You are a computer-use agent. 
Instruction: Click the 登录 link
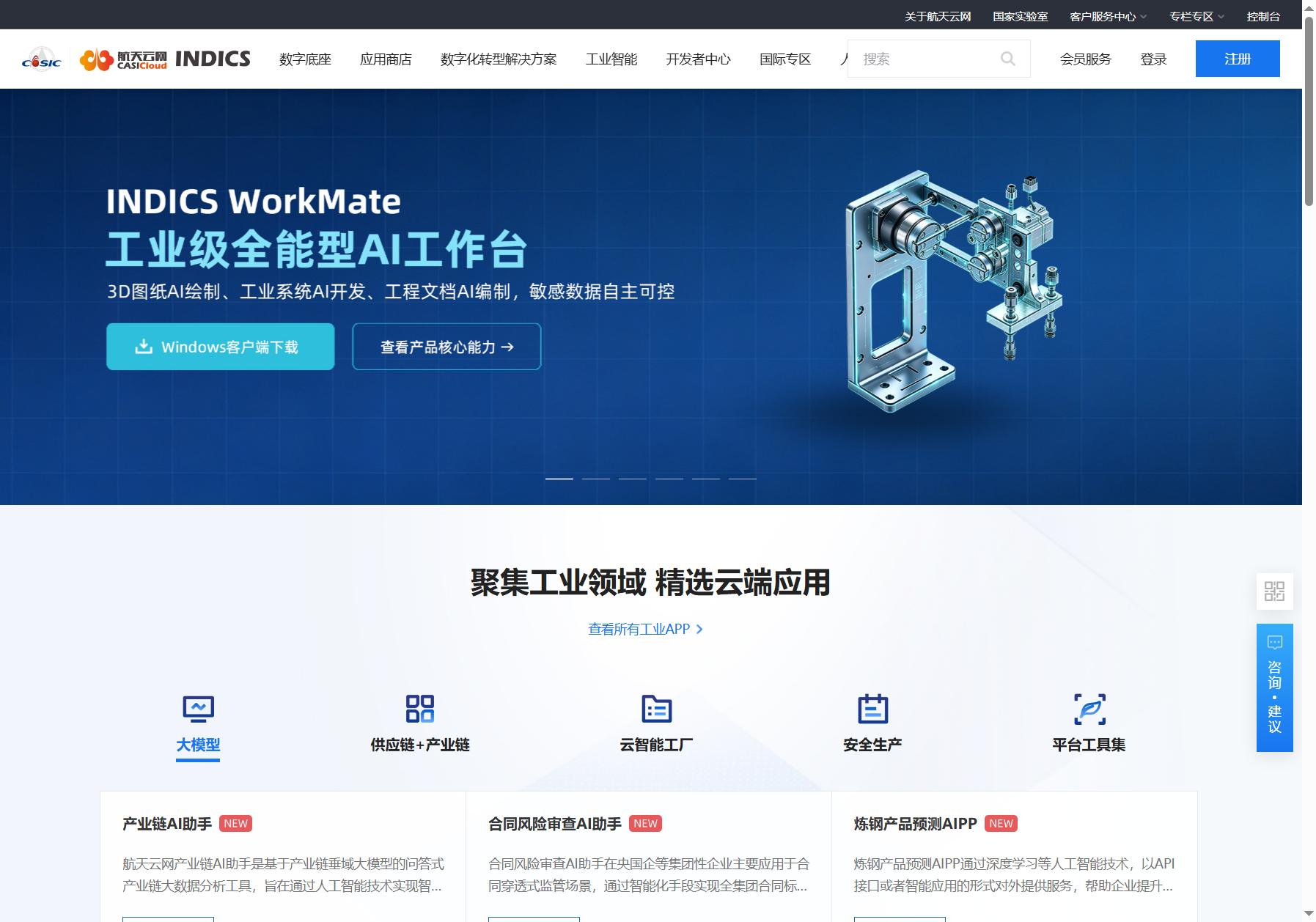1153,59
